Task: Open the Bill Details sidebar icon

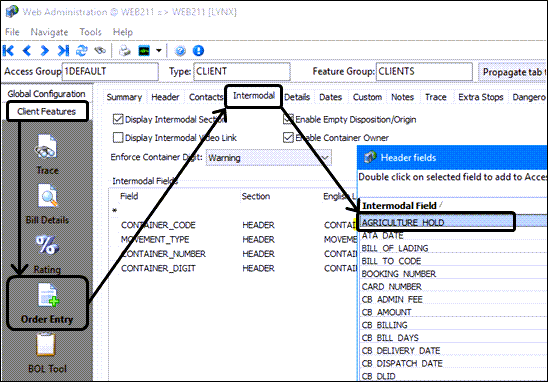Action: [47, 196]
